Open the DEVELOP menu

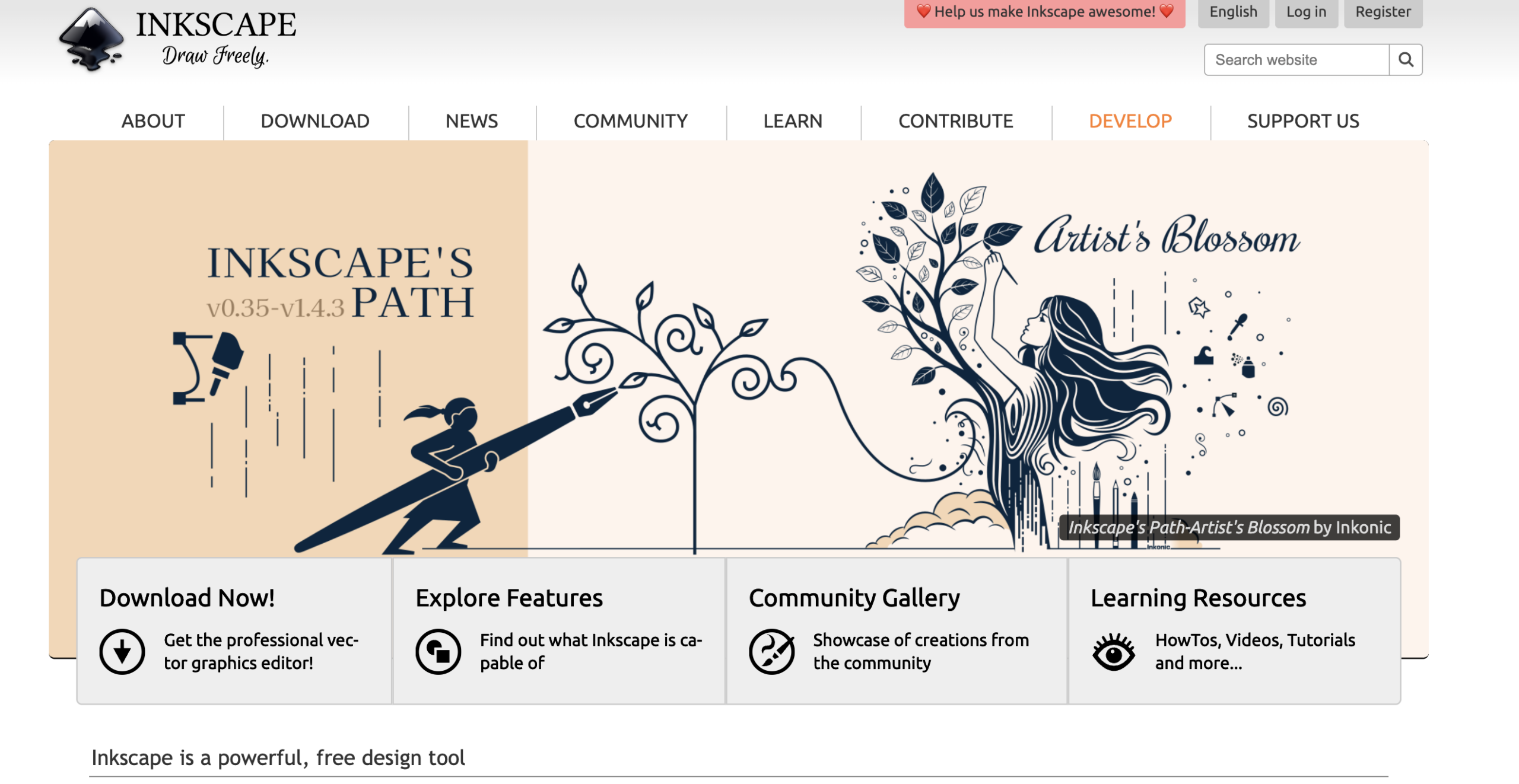click(1130, 121)
